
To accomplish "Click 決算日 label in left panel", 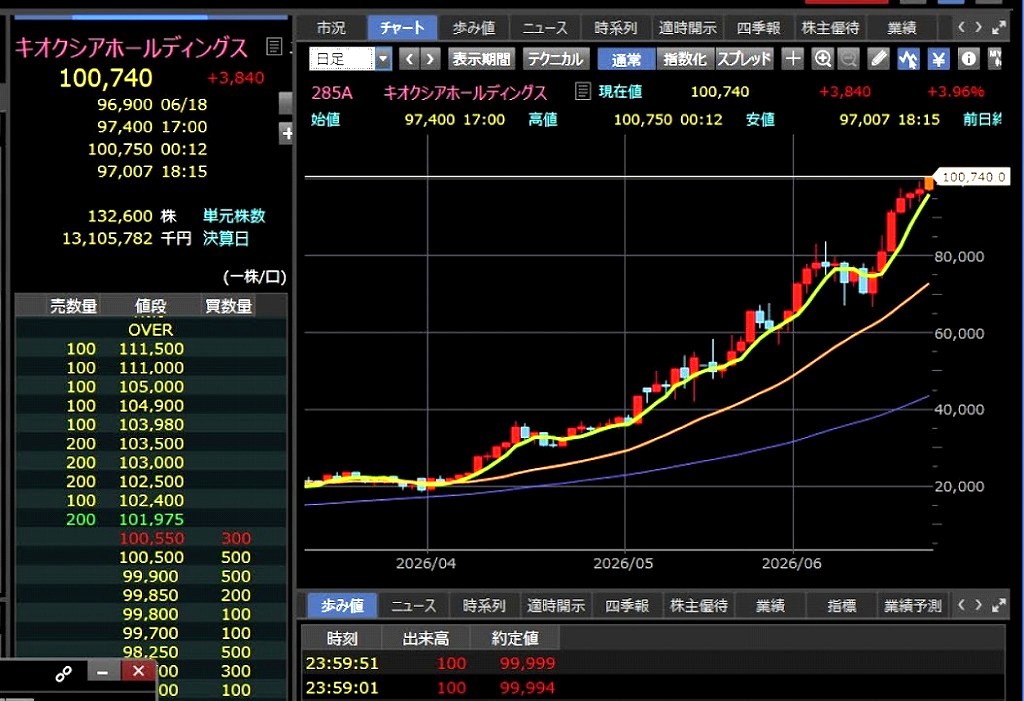I will pos(226,238).
